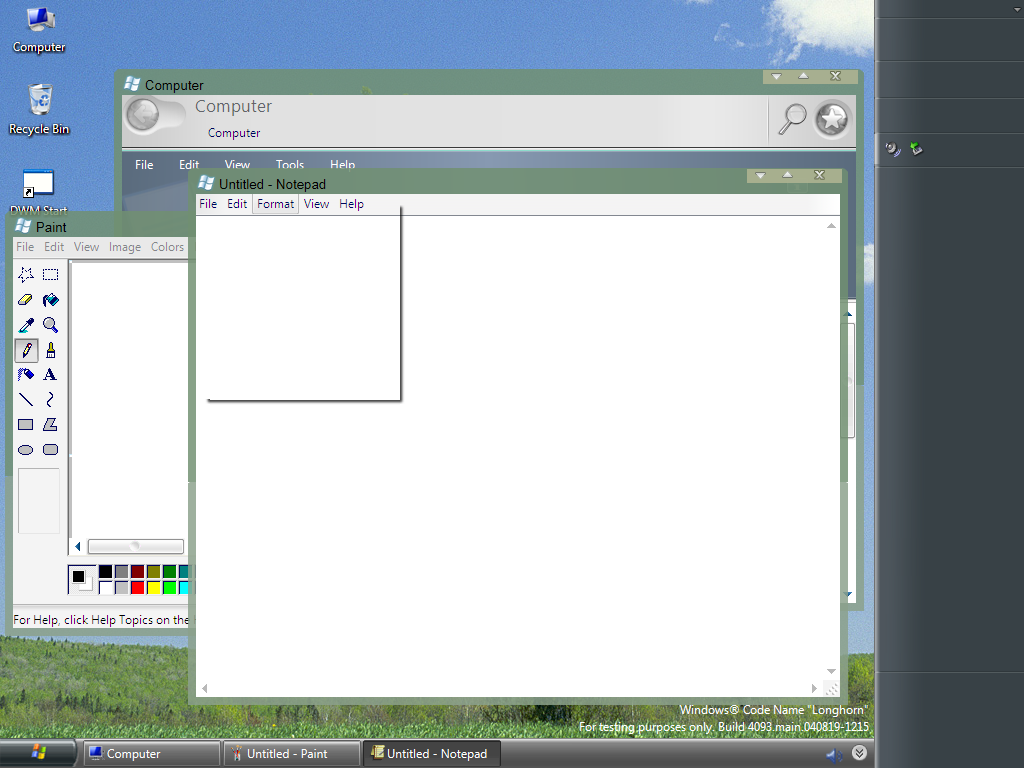Open Paint File menu
Screen dimensions: 1024x768
[x=25, y=247]
